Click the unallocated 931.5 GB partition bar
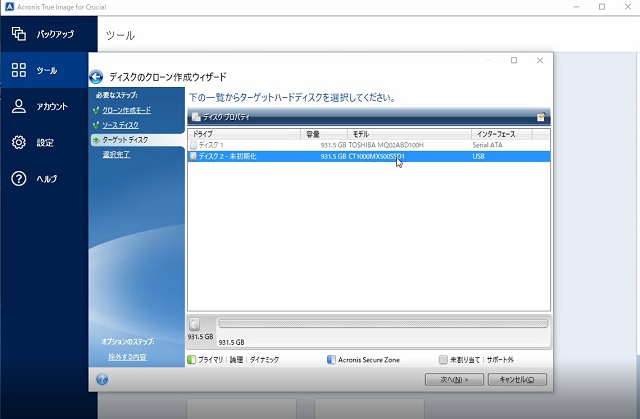640x419 pixels. coord(383,324)
